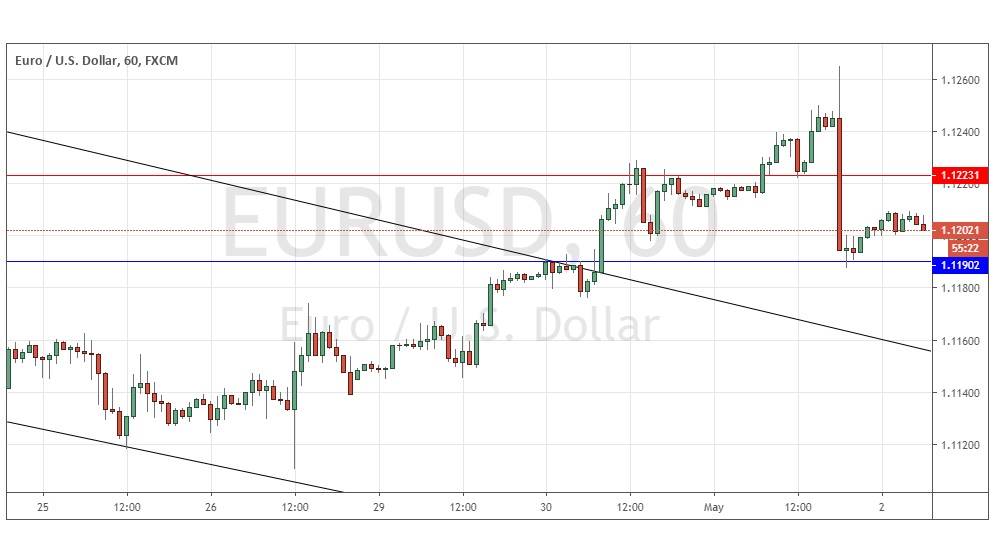Click the 1.12400 price axis label

pyautogui.click(x=961, y=132)
